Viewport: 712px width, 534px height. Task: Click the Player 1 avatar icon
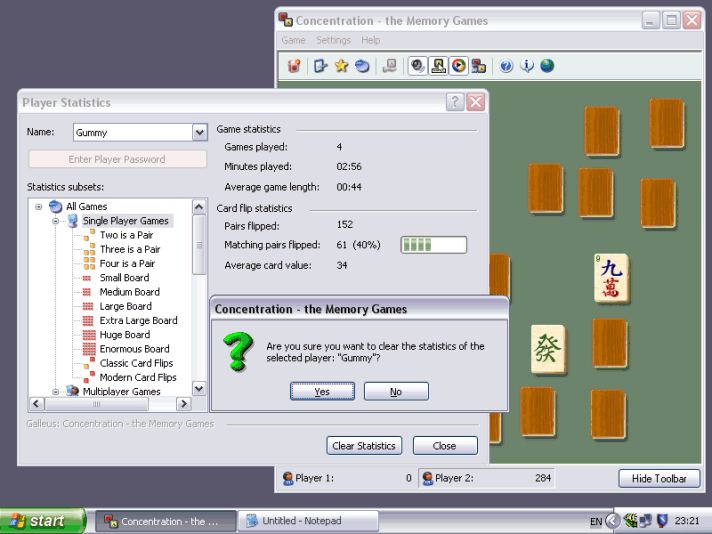(x=287, y=478)
